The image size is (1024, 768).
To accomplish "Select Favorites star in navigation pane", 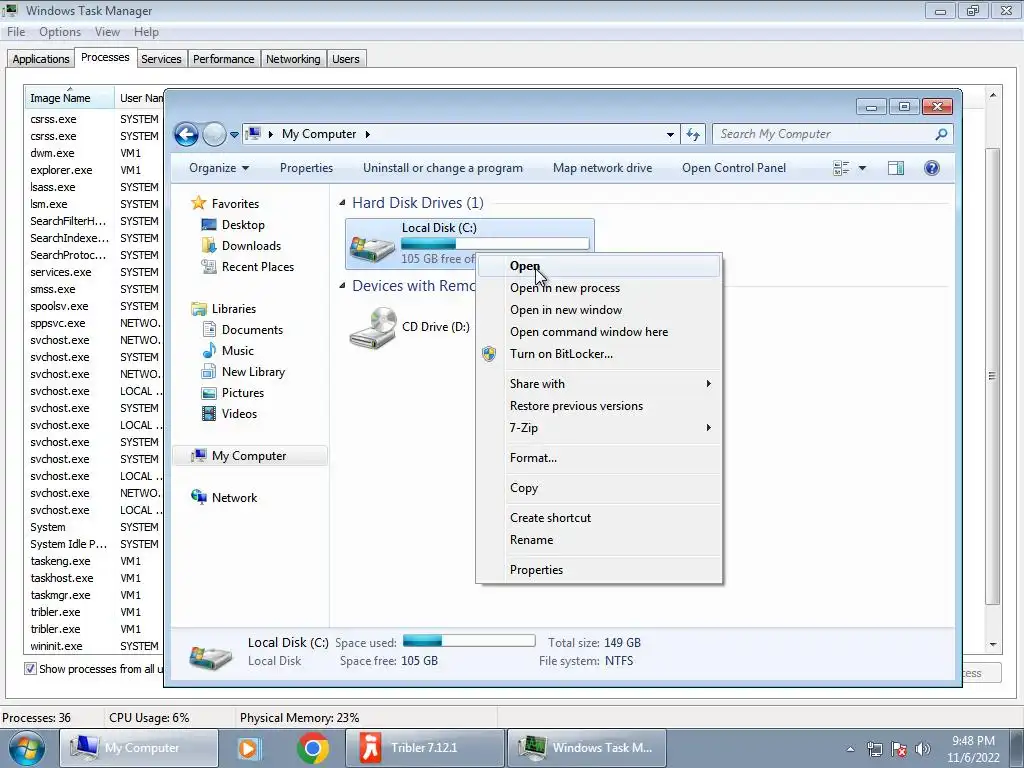I will click(199, 203).
